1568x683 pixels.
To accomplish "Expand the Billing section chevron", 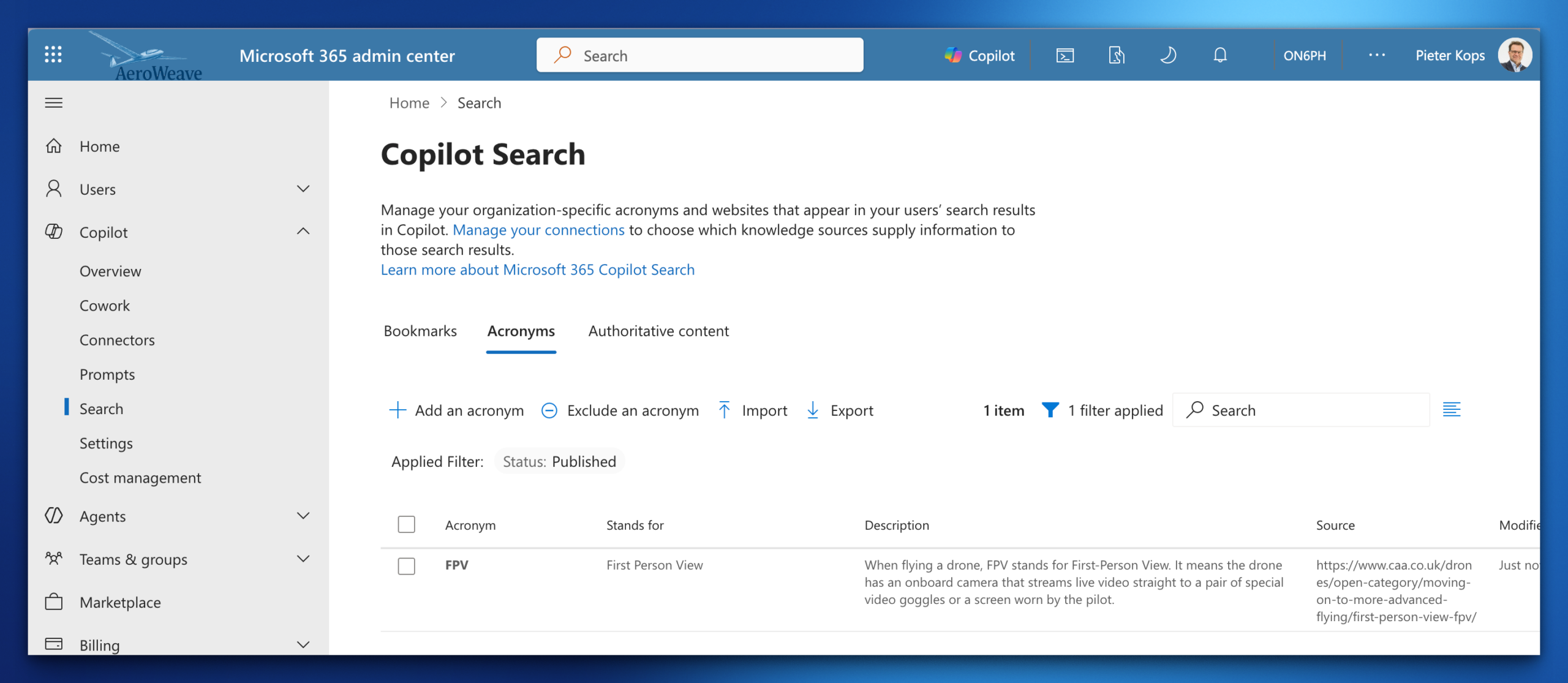I will (x=303, y=644).
